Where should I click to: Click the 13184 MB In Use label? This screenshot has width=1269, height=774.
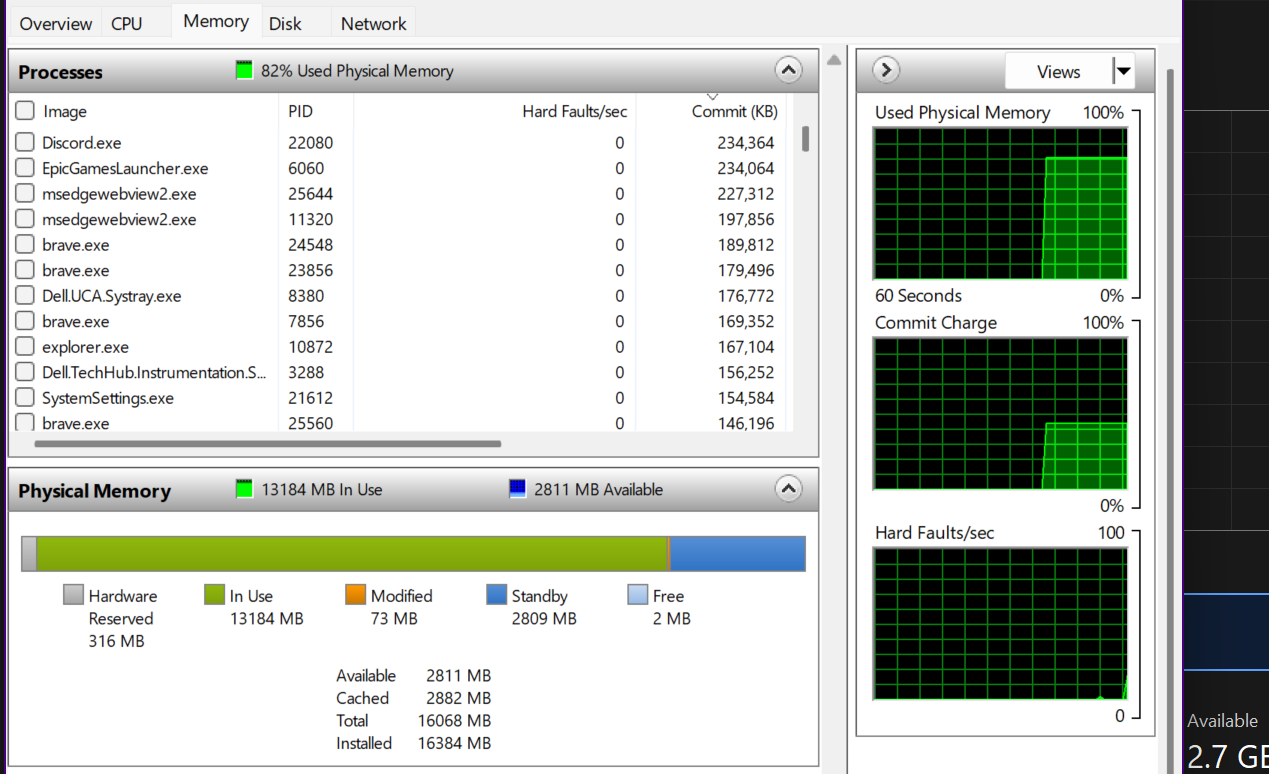pyautogui.click(x=322, y=490)
